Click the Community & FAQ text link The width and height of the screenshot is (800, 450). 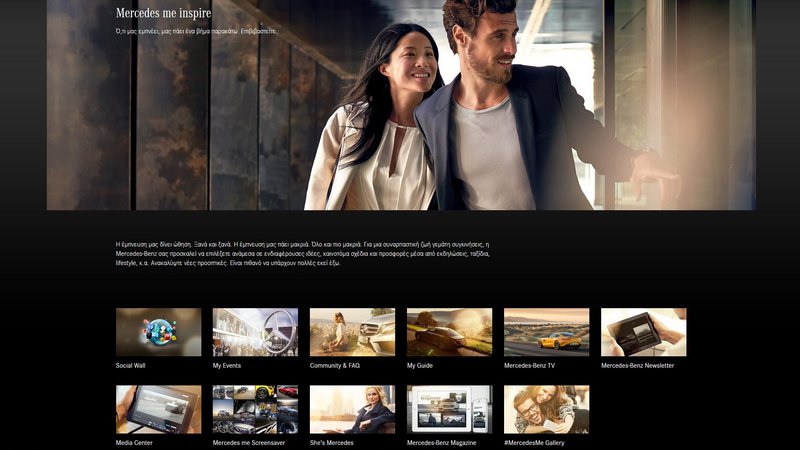pyautogui.click(x=335, y=366)
